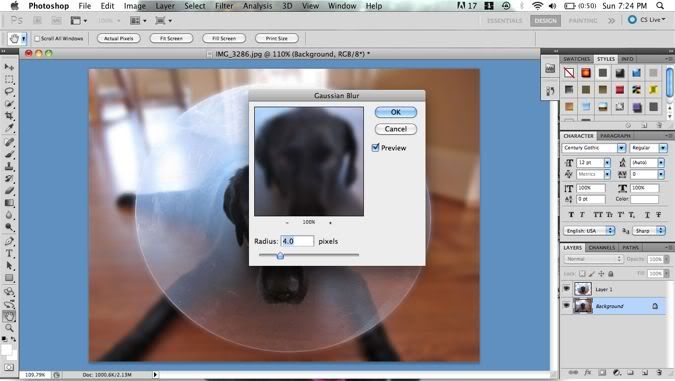Select the Type tool
Image resolution: width=675 pixels, height=381 pixels.
9,254
